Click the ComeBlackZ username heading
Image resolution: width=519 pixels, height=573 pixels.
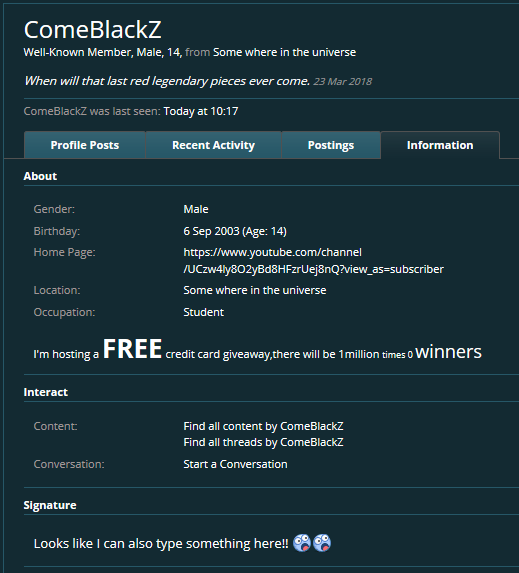tap(92, 29)
